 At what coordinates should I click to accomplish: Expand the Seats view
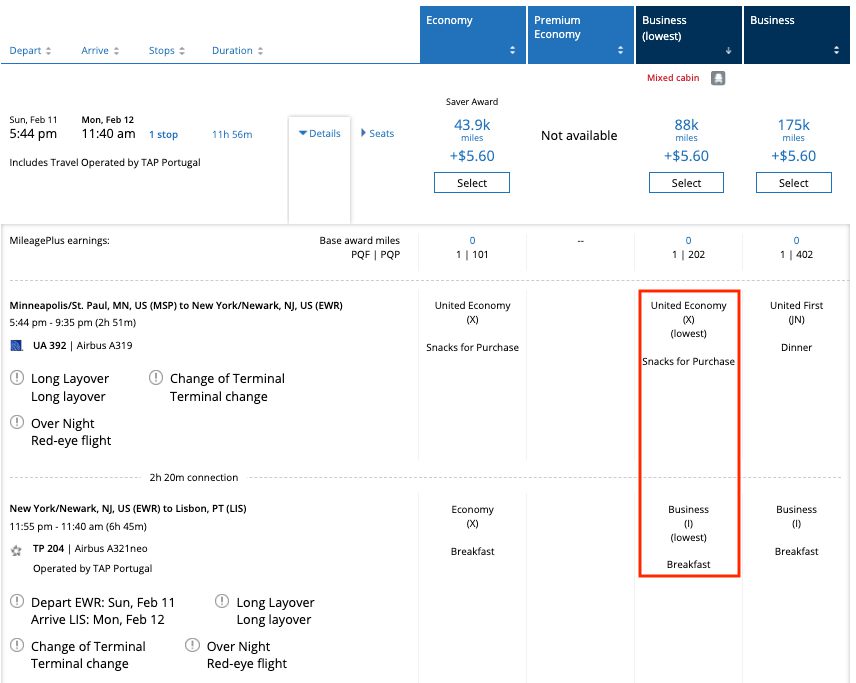377,133
